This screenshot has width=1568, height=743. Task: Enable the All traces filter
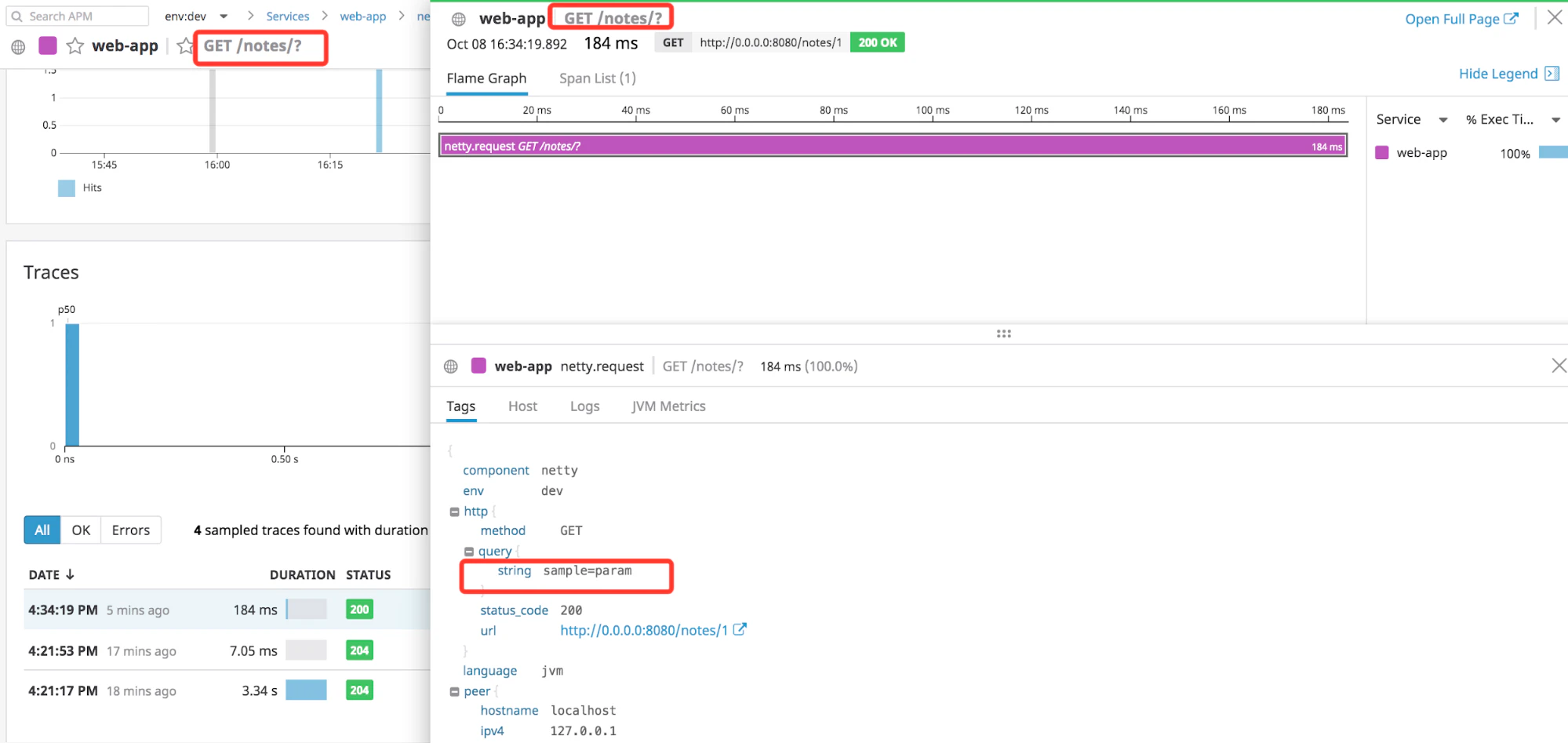click(41, 530)
